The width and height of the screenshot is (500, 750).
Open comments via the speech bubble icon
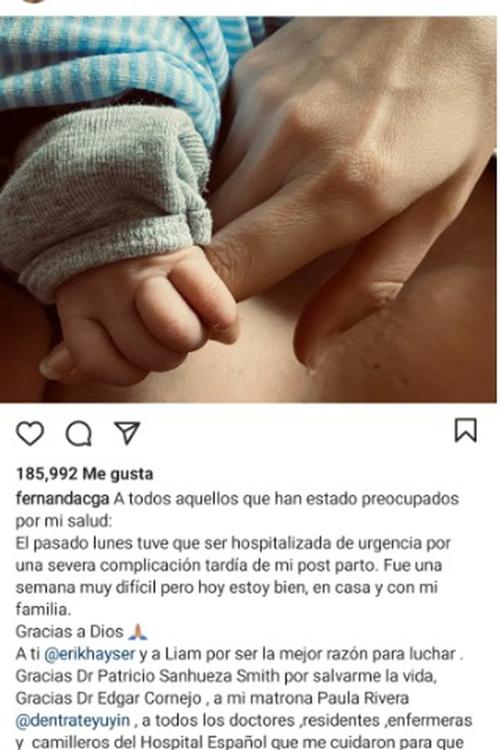(78, 434)
